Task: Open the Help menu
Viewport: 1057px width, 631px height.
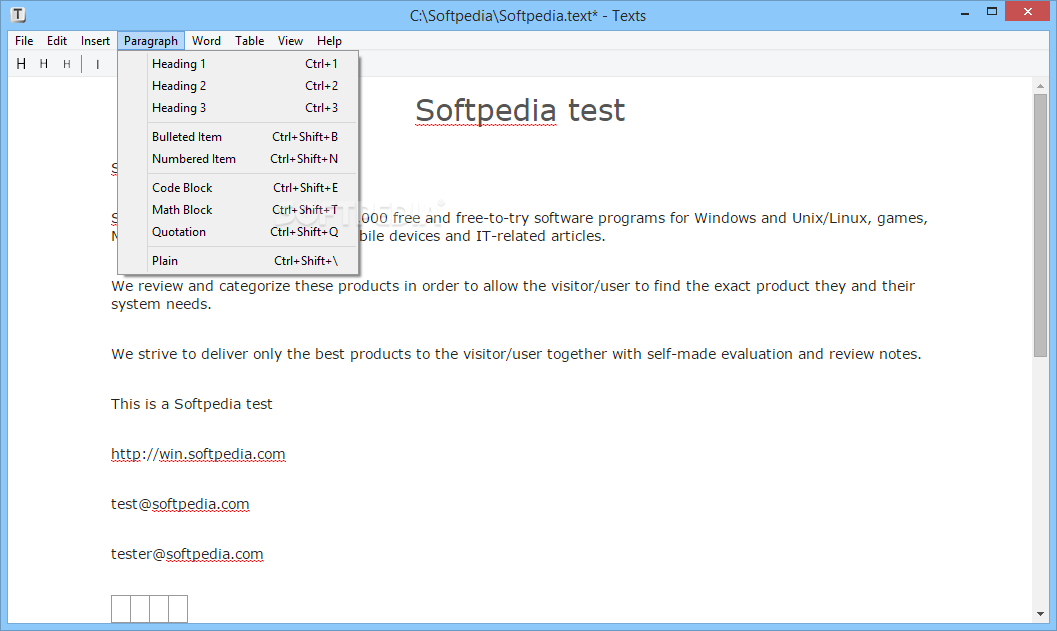Action: [x=330, y=40]
